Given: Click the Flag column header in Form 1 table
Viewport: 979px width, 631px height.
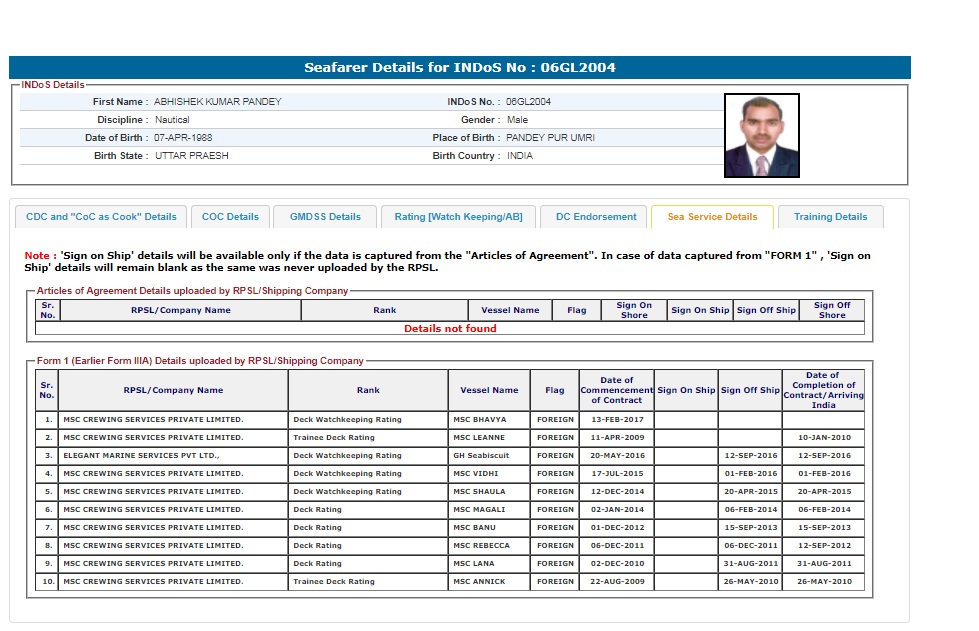Looking at the screenshot, I should [555, 390].
